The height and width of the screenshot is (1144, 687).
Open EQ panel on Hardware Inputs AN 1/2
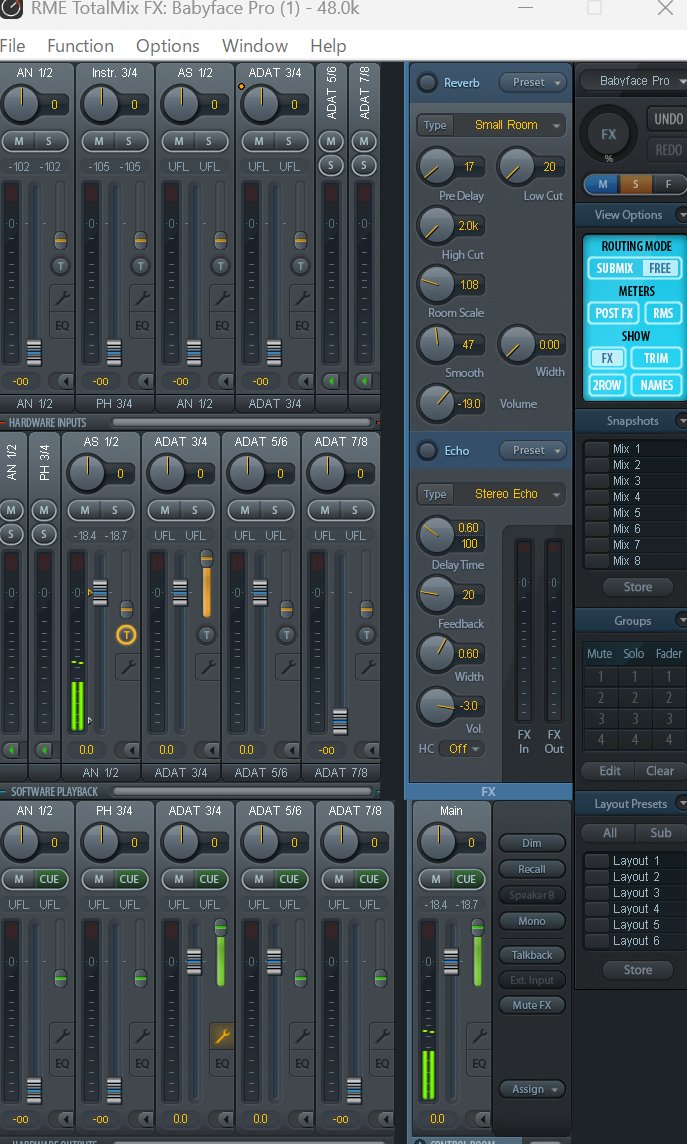pos(62,325)
